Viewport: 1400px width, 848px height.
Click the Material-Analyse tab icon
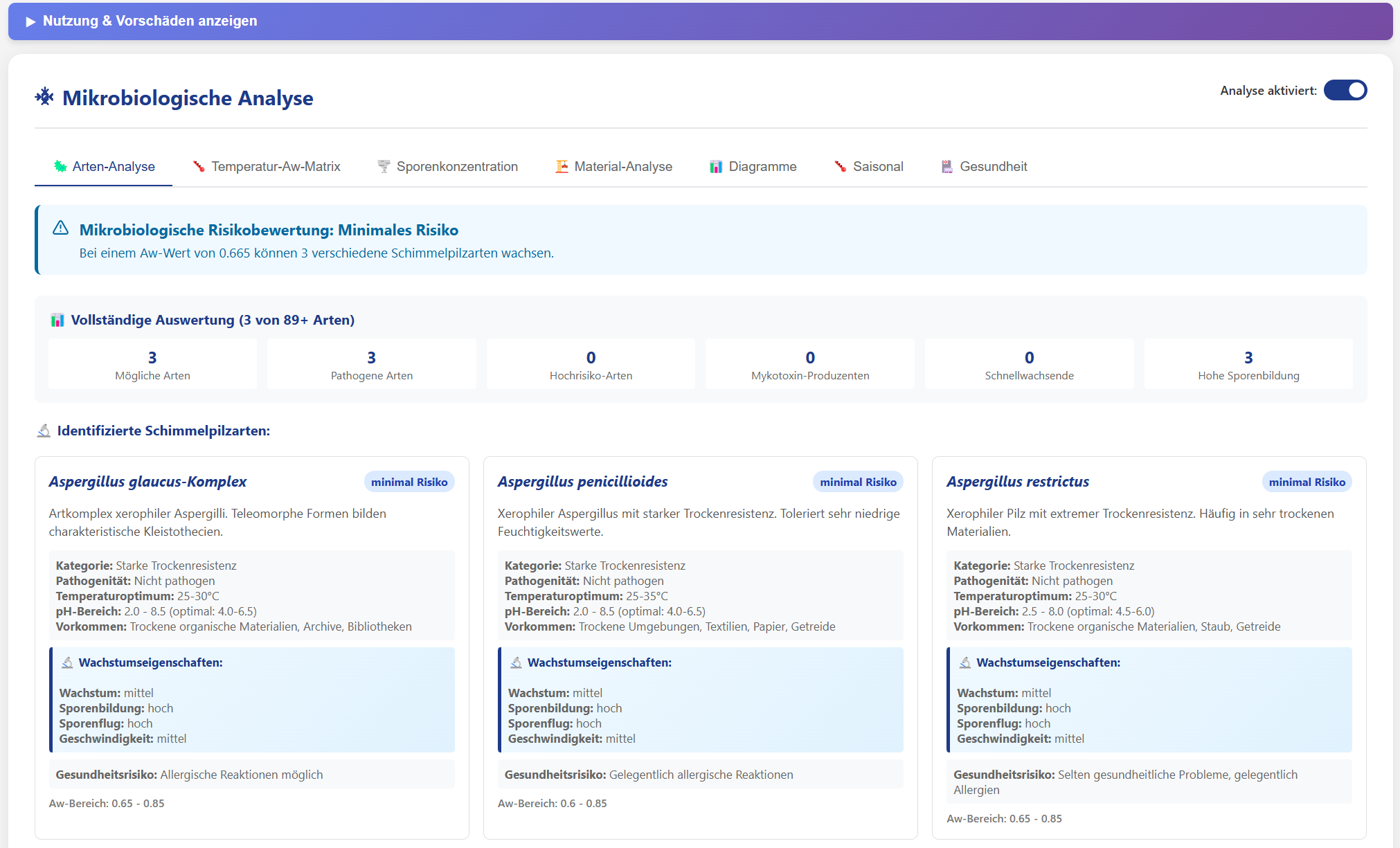click(x=562, y=166)
